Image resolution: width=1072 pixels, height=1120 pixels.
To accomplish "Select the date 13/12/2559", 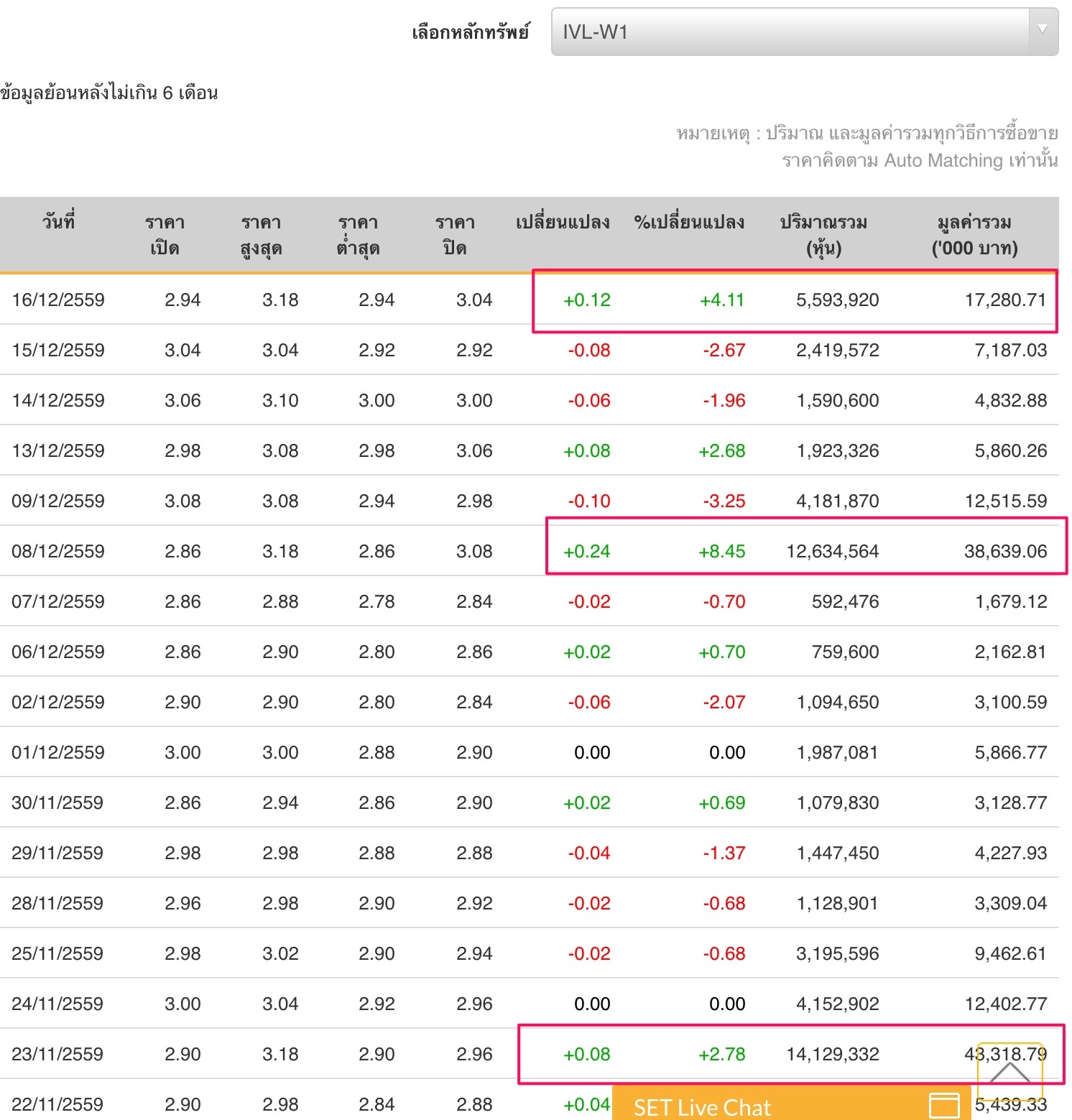I will [x=58, y=450].
